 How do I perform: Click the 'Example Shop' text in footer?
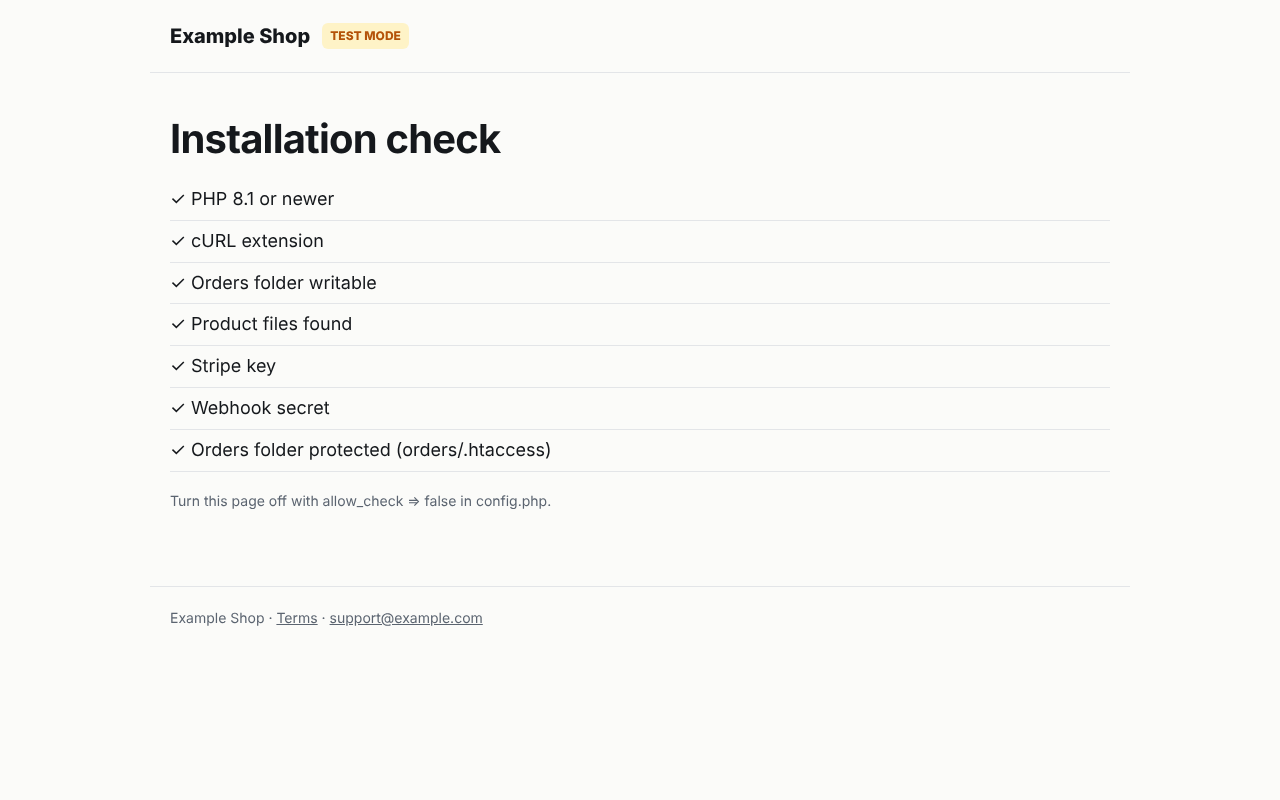pyautogui.click(x=217, y=618)
